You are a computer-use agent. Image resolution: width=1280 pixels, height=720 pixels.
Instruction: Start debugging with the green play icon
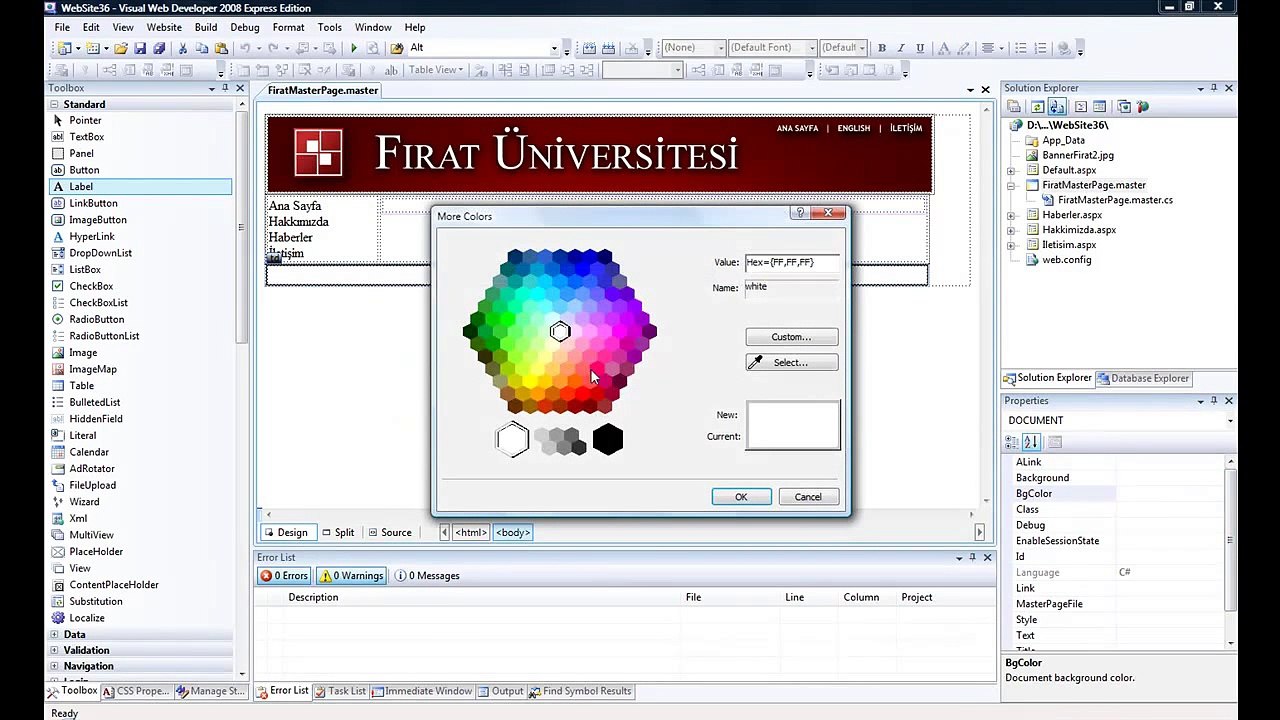(354, 48)
